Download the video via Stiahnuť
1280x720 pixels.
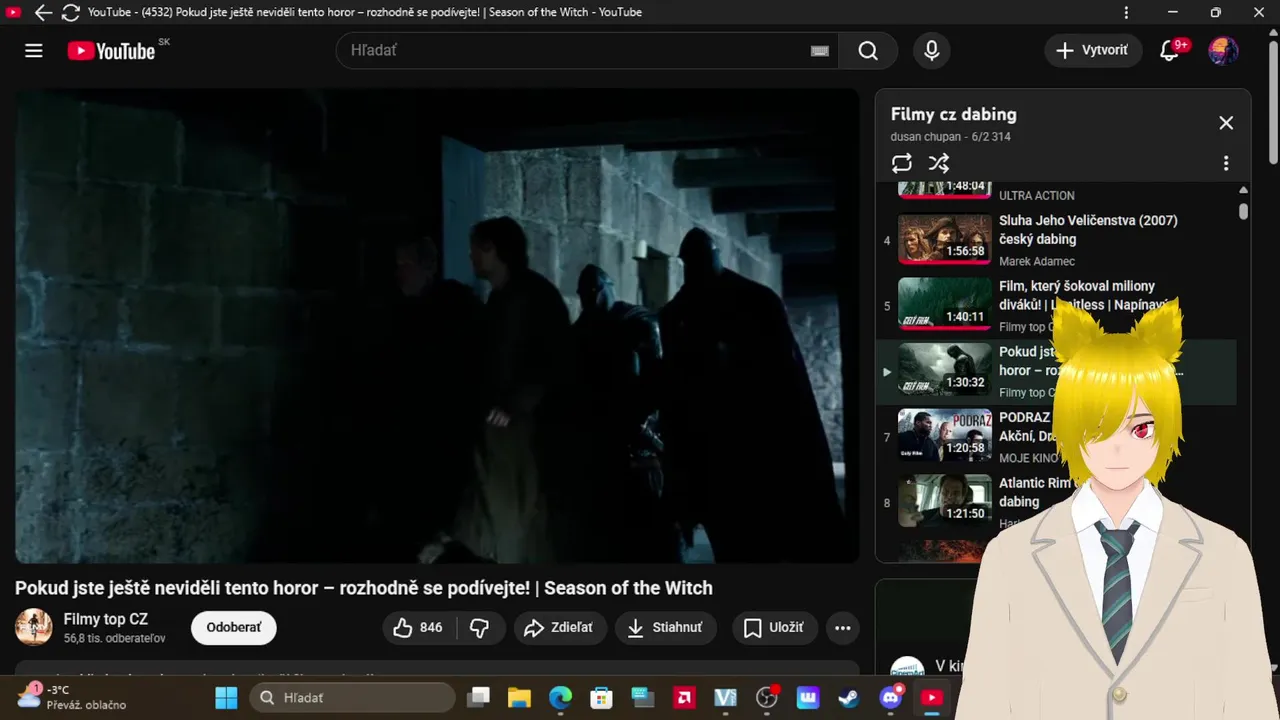(665, 628)
